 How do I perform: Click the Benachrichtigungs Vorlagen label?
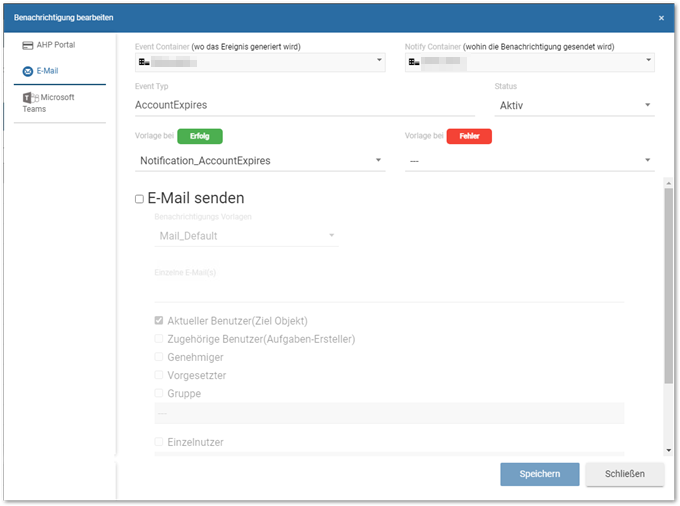203,217
